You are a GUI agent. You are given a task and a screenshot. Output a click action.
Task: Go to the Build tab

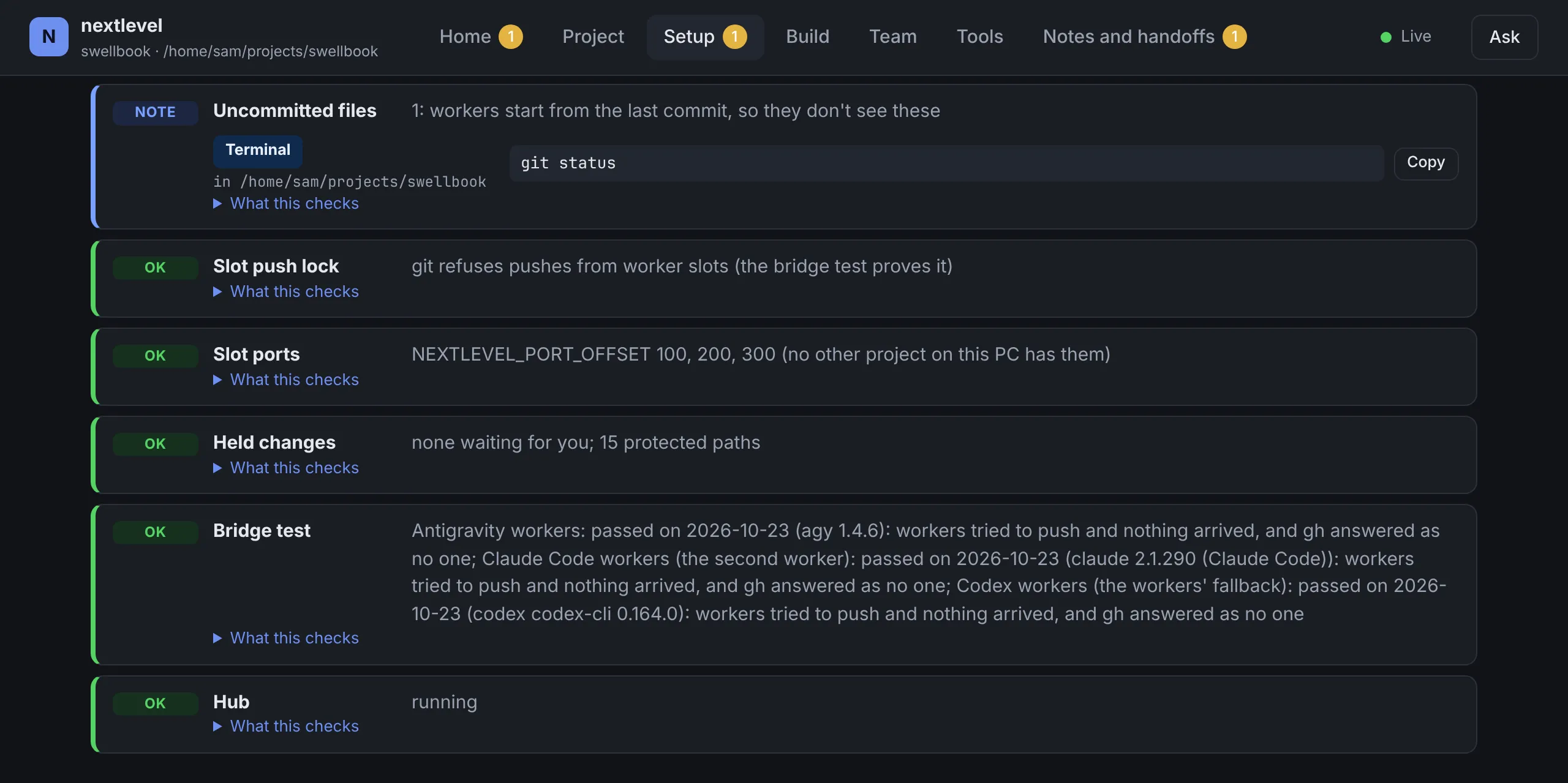tap(807, 37)
